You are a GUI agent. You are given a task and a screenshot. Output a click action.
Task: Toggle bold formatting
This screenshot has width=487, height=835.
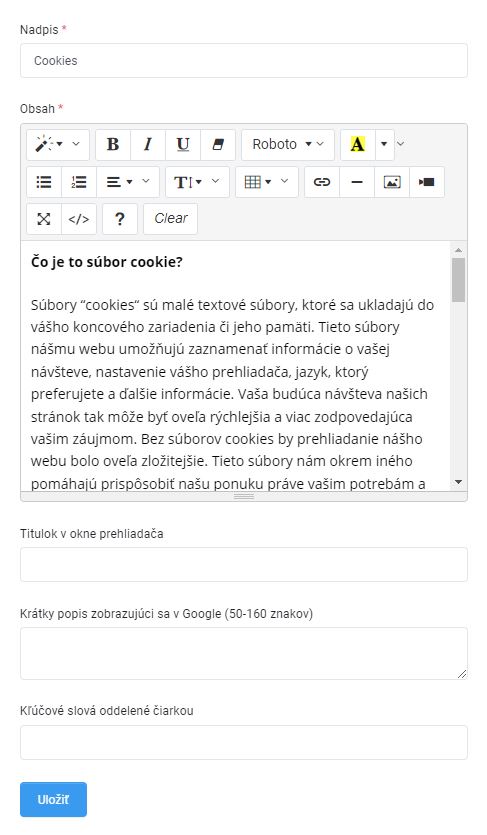pyautogui.click(x=113, y=144)
